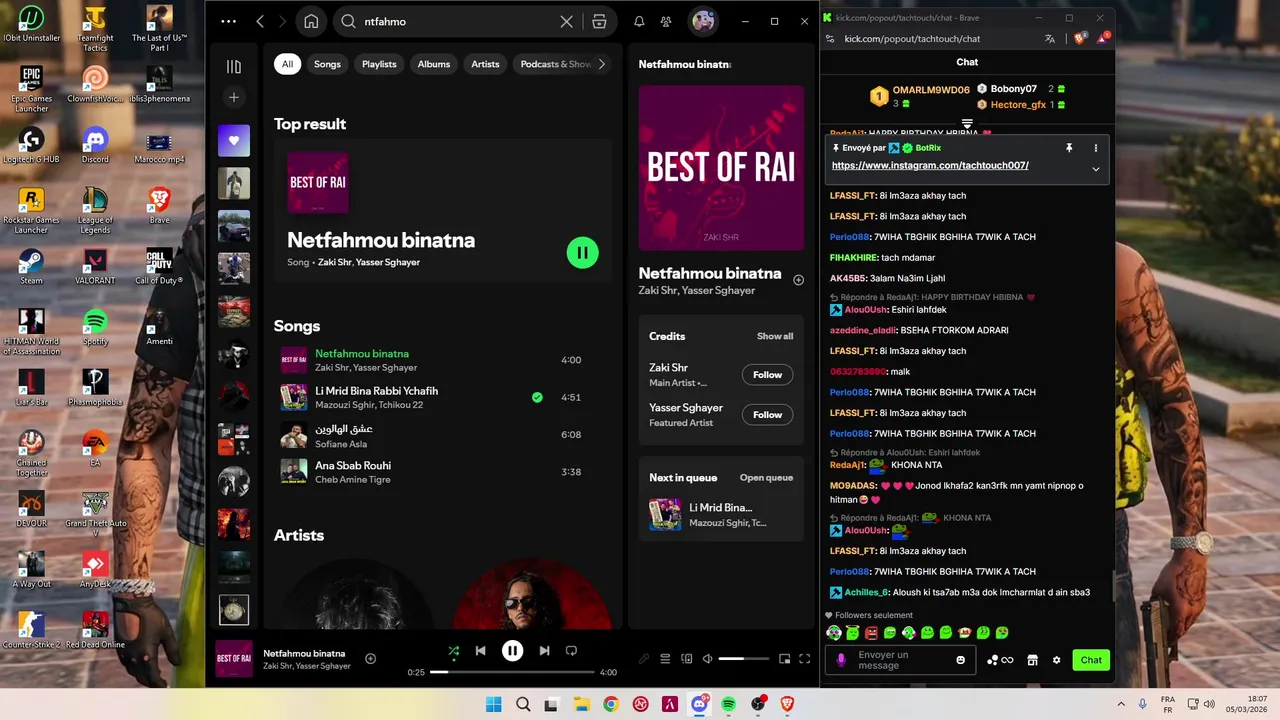1280x720 pixels.
Task: Open lyrics microphone icon in player bar
Action: (x=643, y=659)
